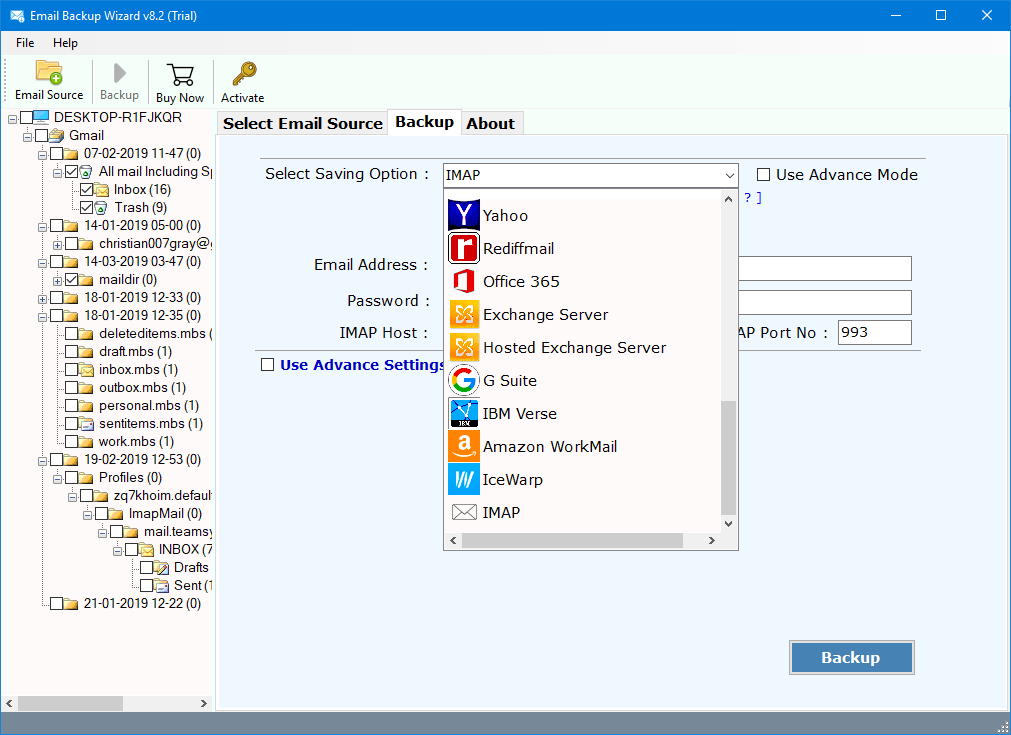Check the Gmail folder checkbox
1011x735 pixels.
click(42, 135)
